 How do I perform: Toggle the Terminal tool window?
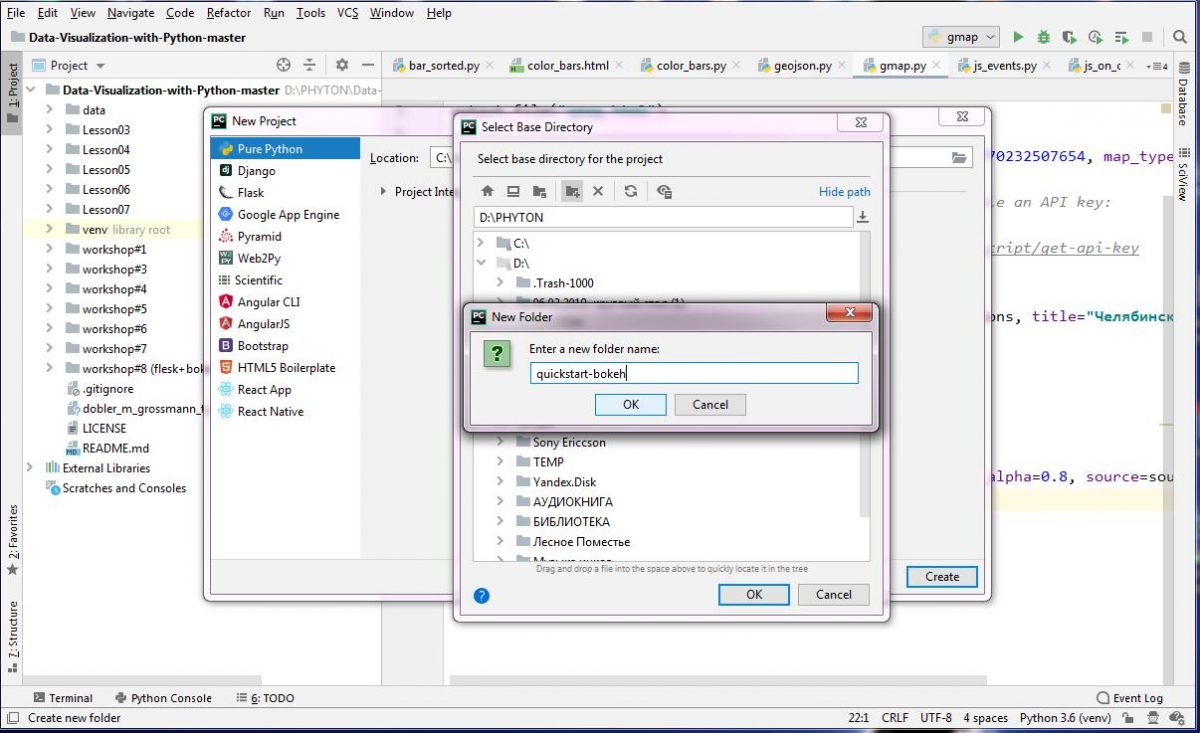pyautogui.click(x=62, y=698)
